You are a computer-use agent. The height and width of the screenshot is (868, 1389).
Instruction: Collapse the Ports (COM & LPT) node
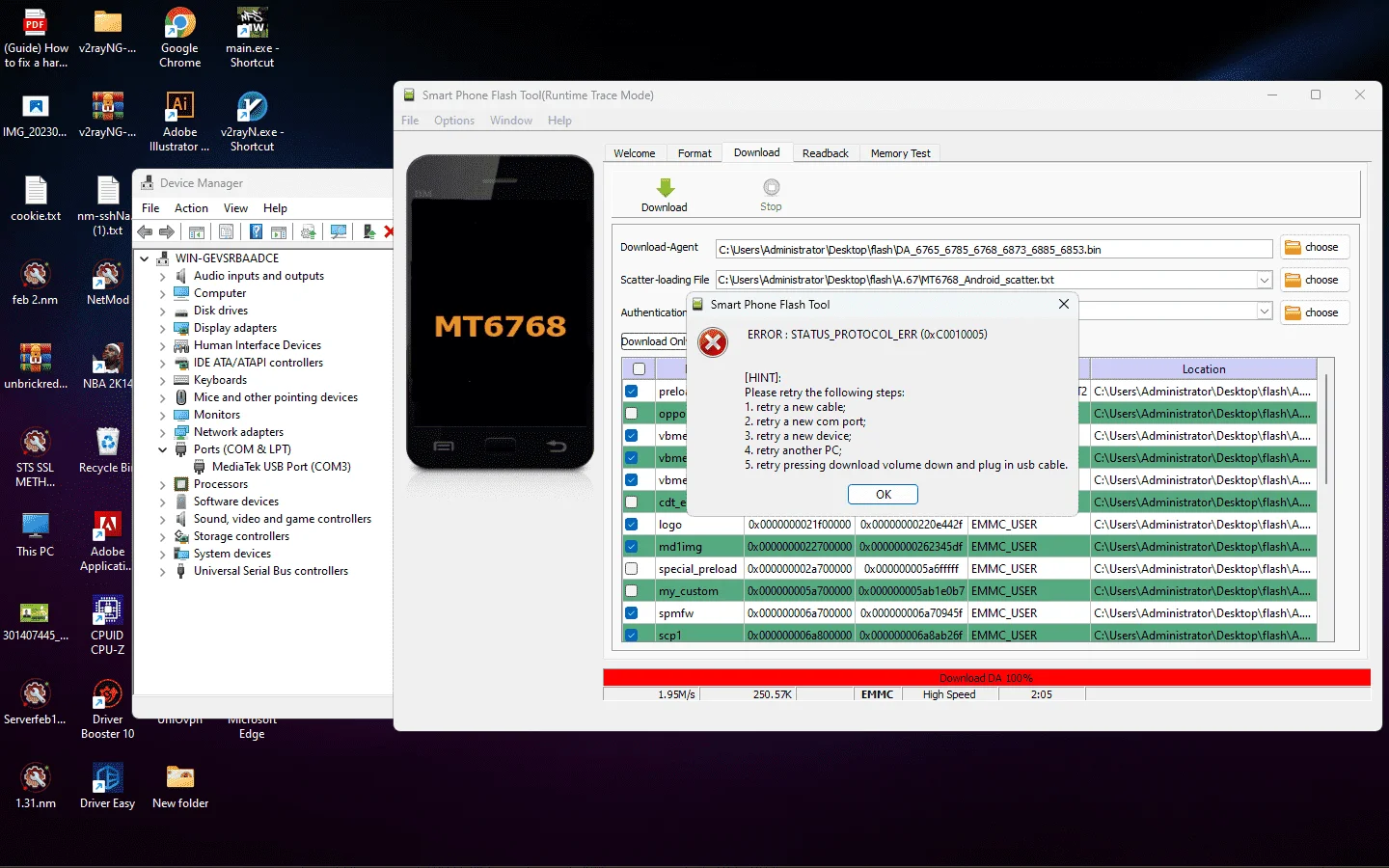tap(163, 450)
